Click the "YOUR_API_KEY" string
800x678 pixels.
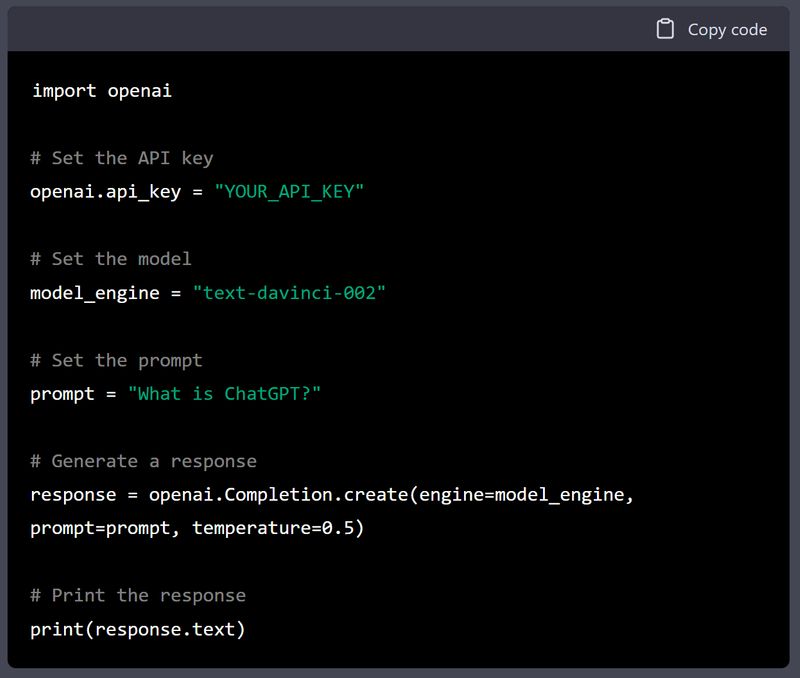289,192
